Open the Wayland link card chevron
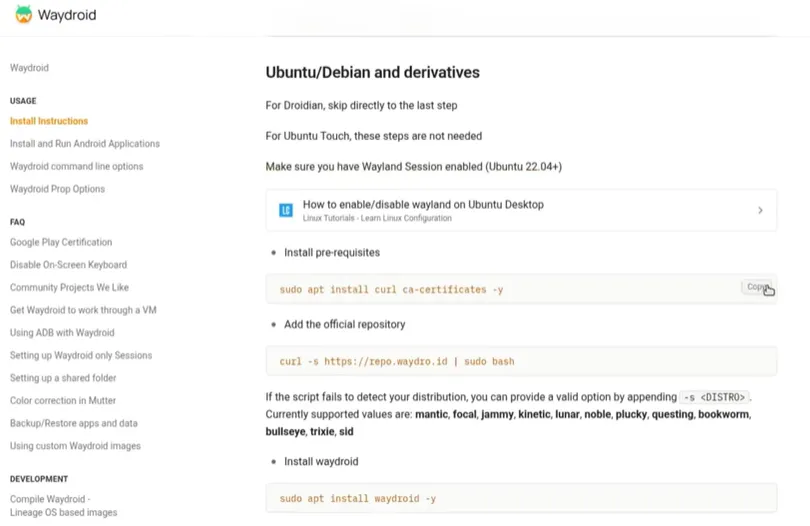The width and height of the screenshot is (810, 526). pos(760,210)
